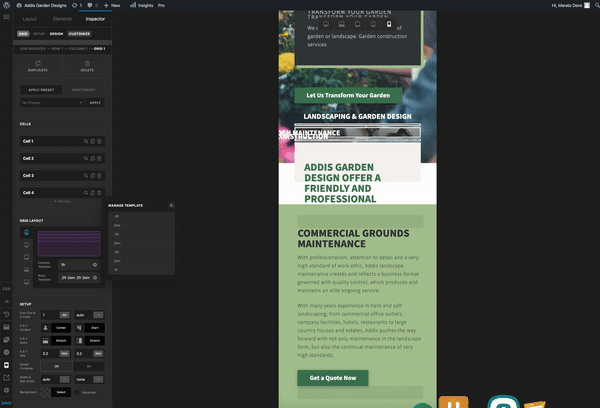Screen dimensions: 600x408
Task: Open the Marato Devs user account
Action: (570, 5)
